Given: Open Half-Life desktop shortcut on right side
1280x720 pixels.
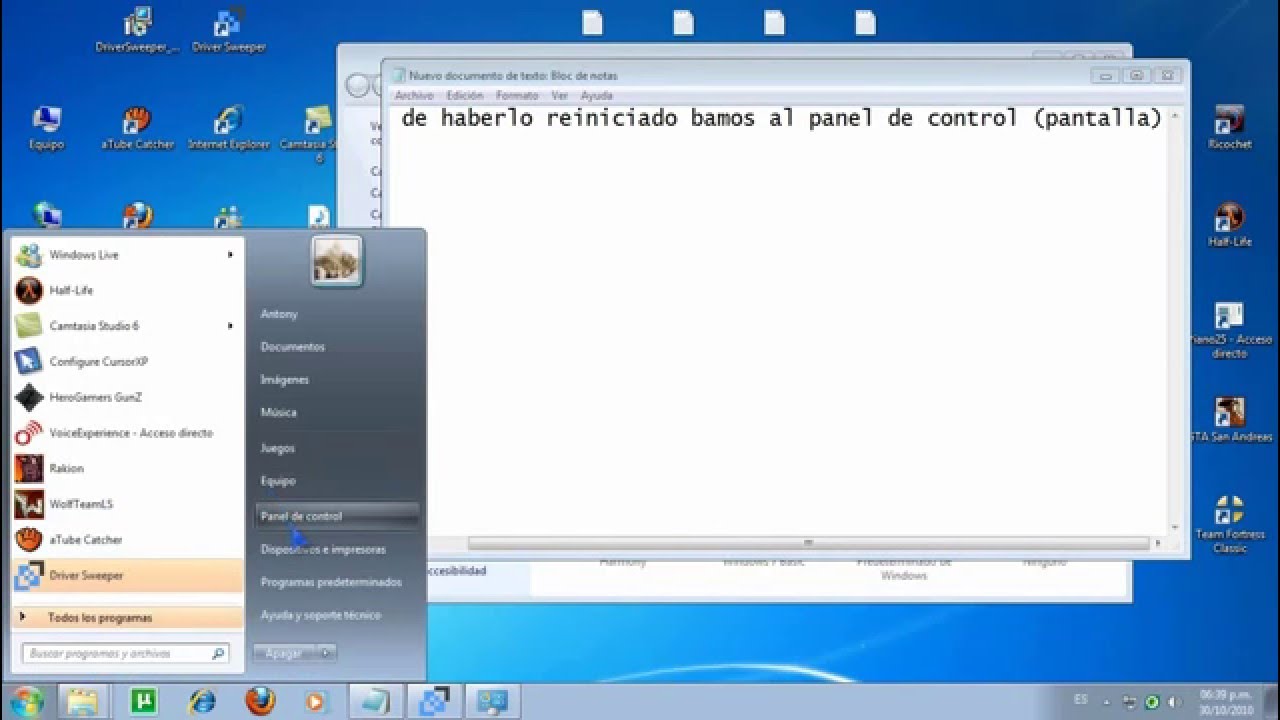Looking at the screenshot, I should click(x=1229, y=225).
